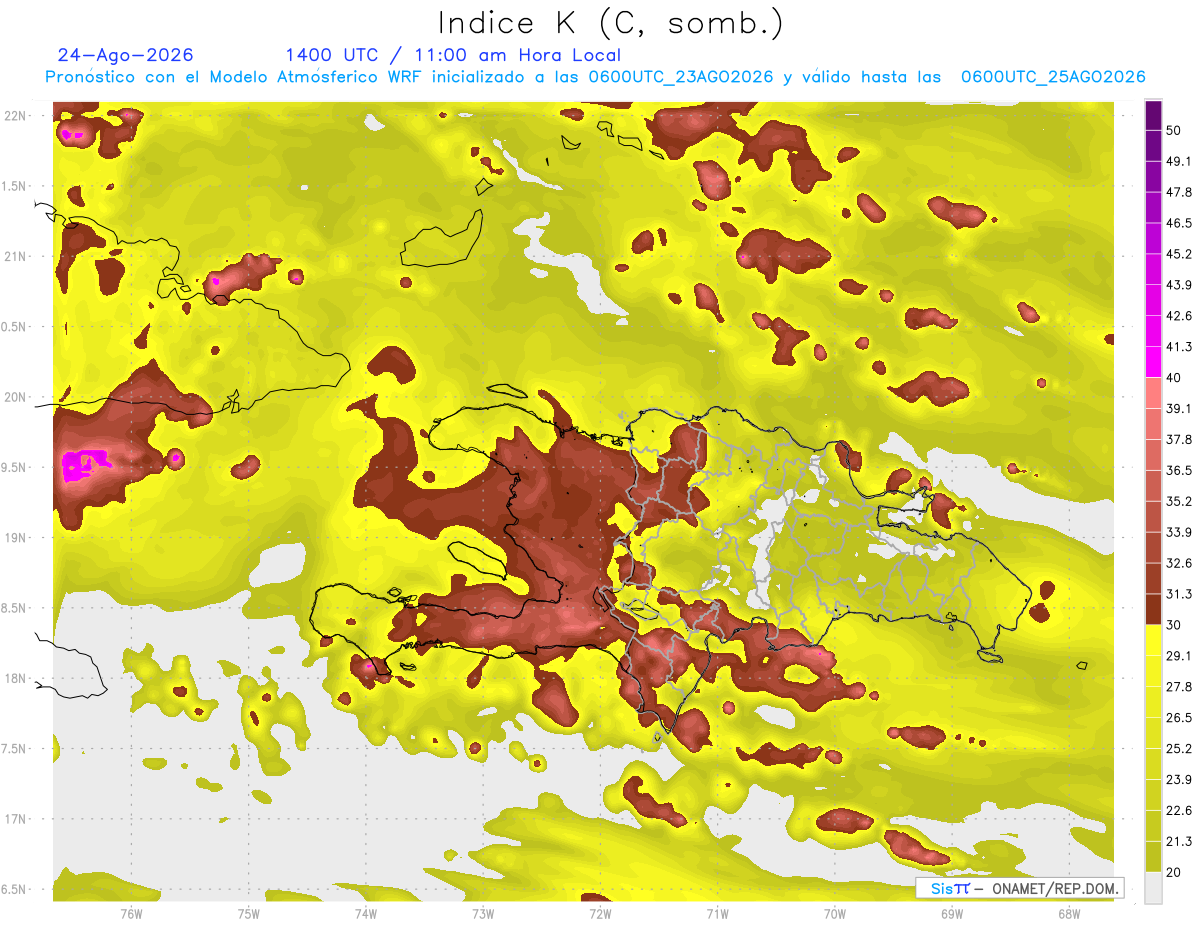Screen dimensions: 1200x927
Task: Click the colorbar value 35.2
Action: click(x=1178, y=501)
